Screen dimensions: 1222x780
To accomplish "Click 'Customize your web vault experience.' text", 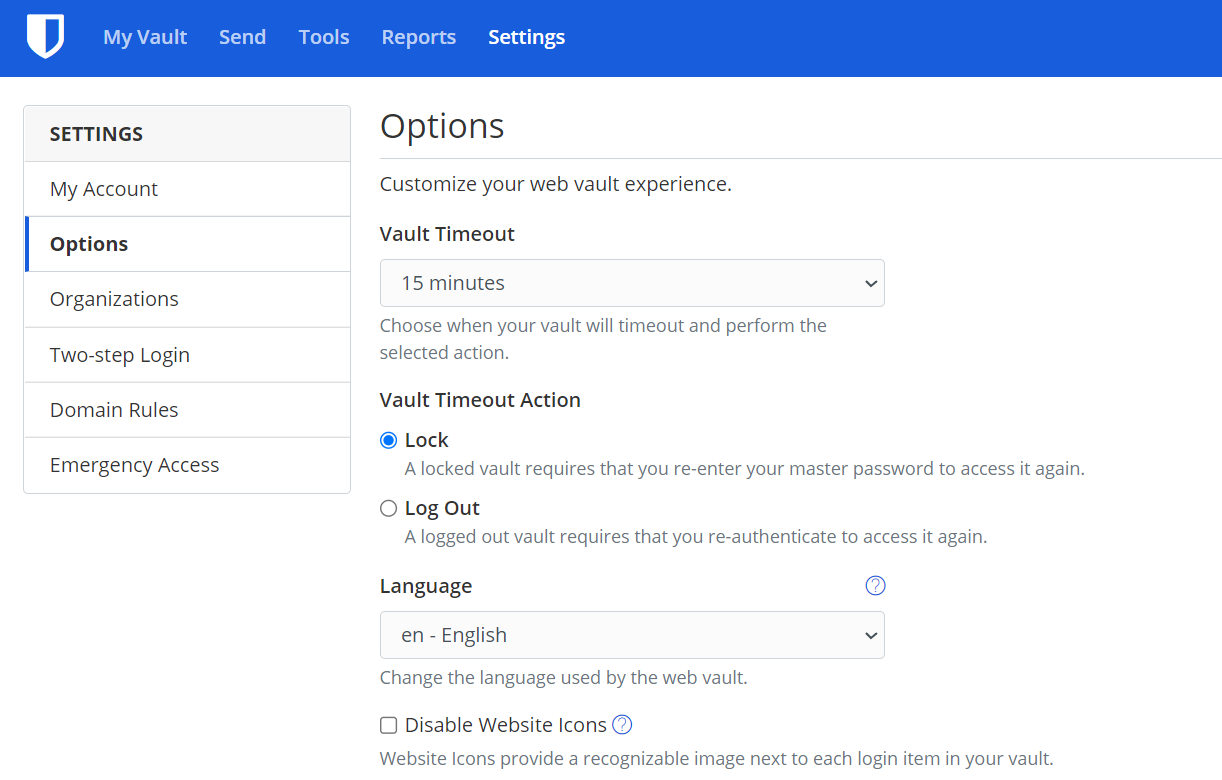I will pos(556,185).
